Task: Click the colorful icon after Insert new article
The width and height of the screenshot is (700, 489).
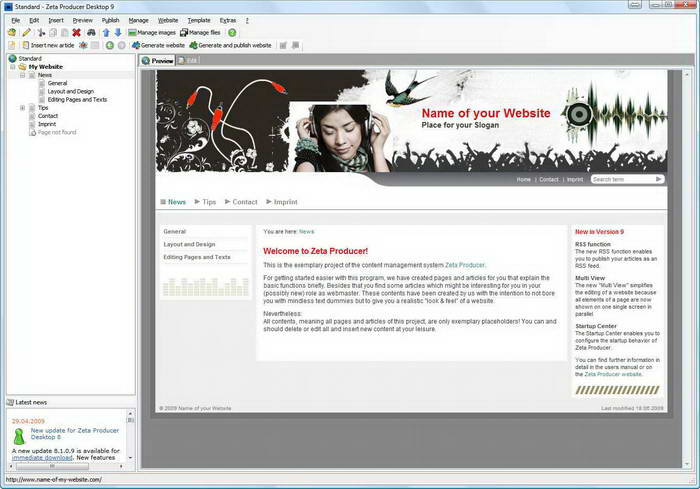Action: (x=83, y=45)
